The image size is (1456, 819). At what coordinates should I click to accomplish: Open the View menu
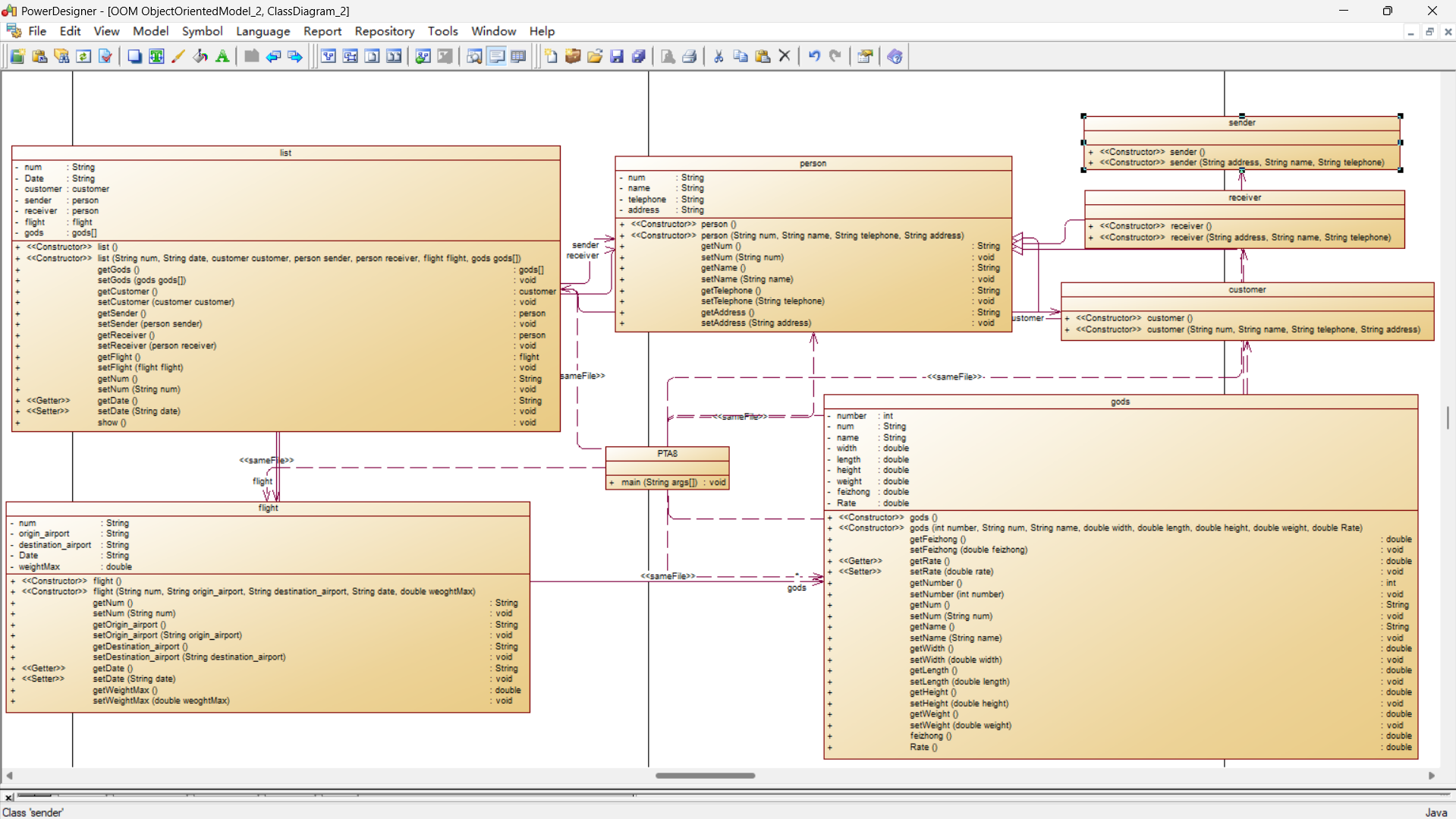[106, 31]
